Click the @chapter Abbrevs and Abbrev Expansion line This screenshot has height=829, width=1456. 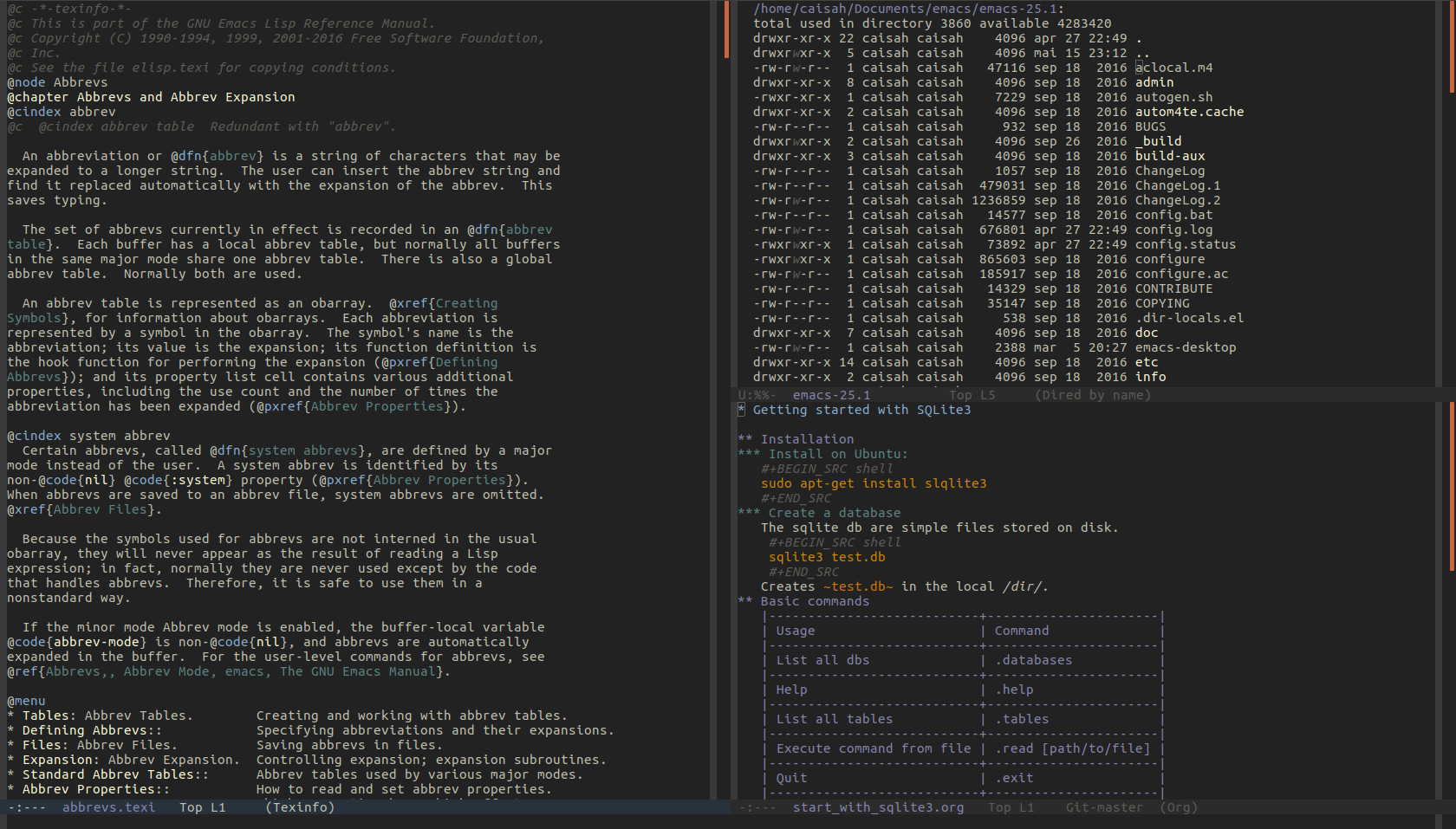pyautogui.click(x=151, y=97)
